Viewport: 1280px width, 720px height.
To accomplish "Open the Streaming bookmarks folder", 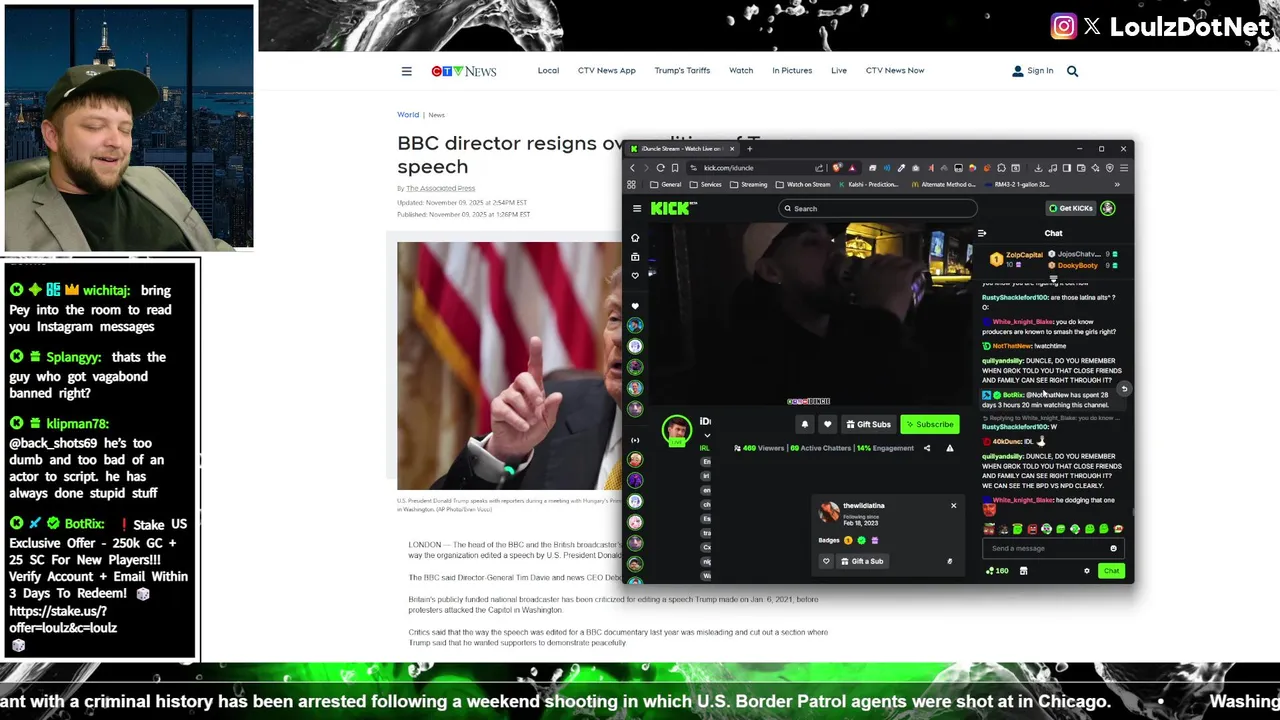I will 748,185.
